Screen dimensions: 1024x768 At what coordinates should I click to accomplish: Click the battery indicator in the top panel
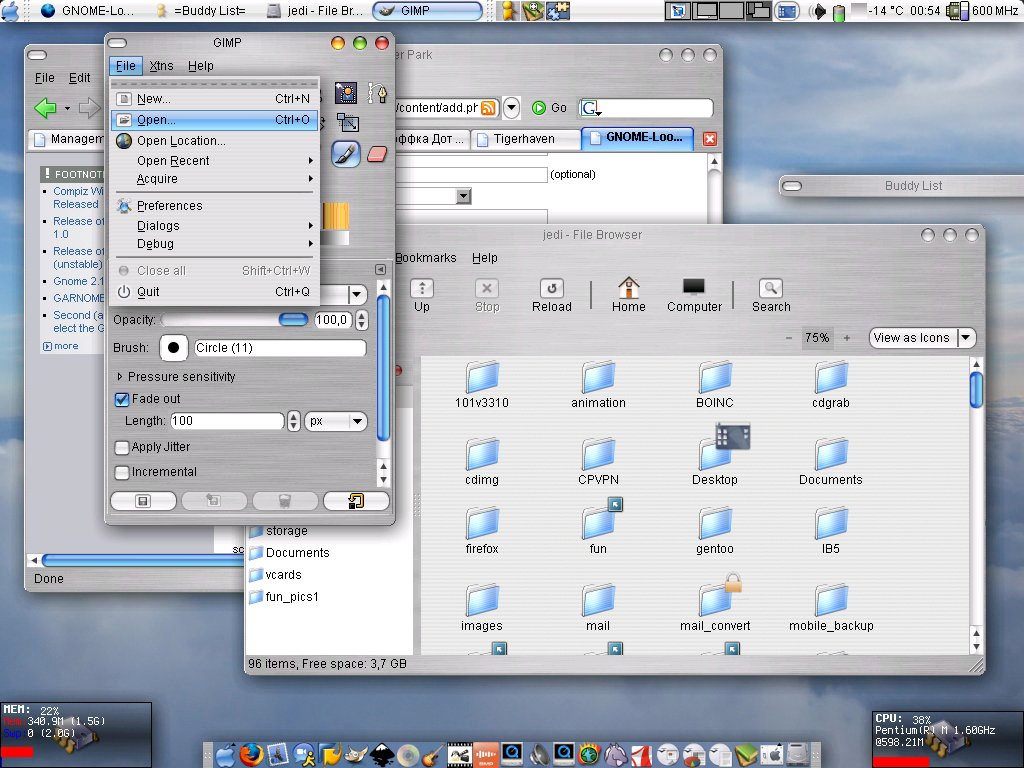(839, 12)
